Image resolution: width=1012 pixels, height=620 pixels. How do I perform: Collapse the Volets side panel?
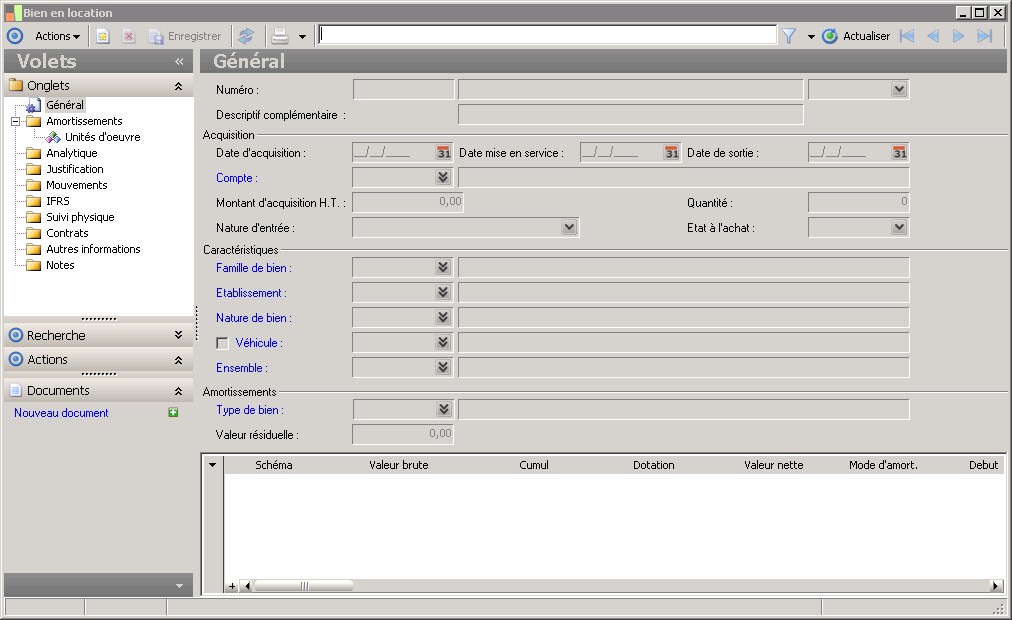[x=179, y=61]
